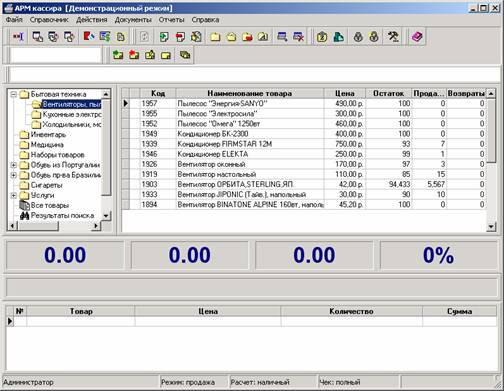Viewport: 504px width, 391px height.
Task: Click the hammer and wrench settings icon
Action: coord(393,37)
